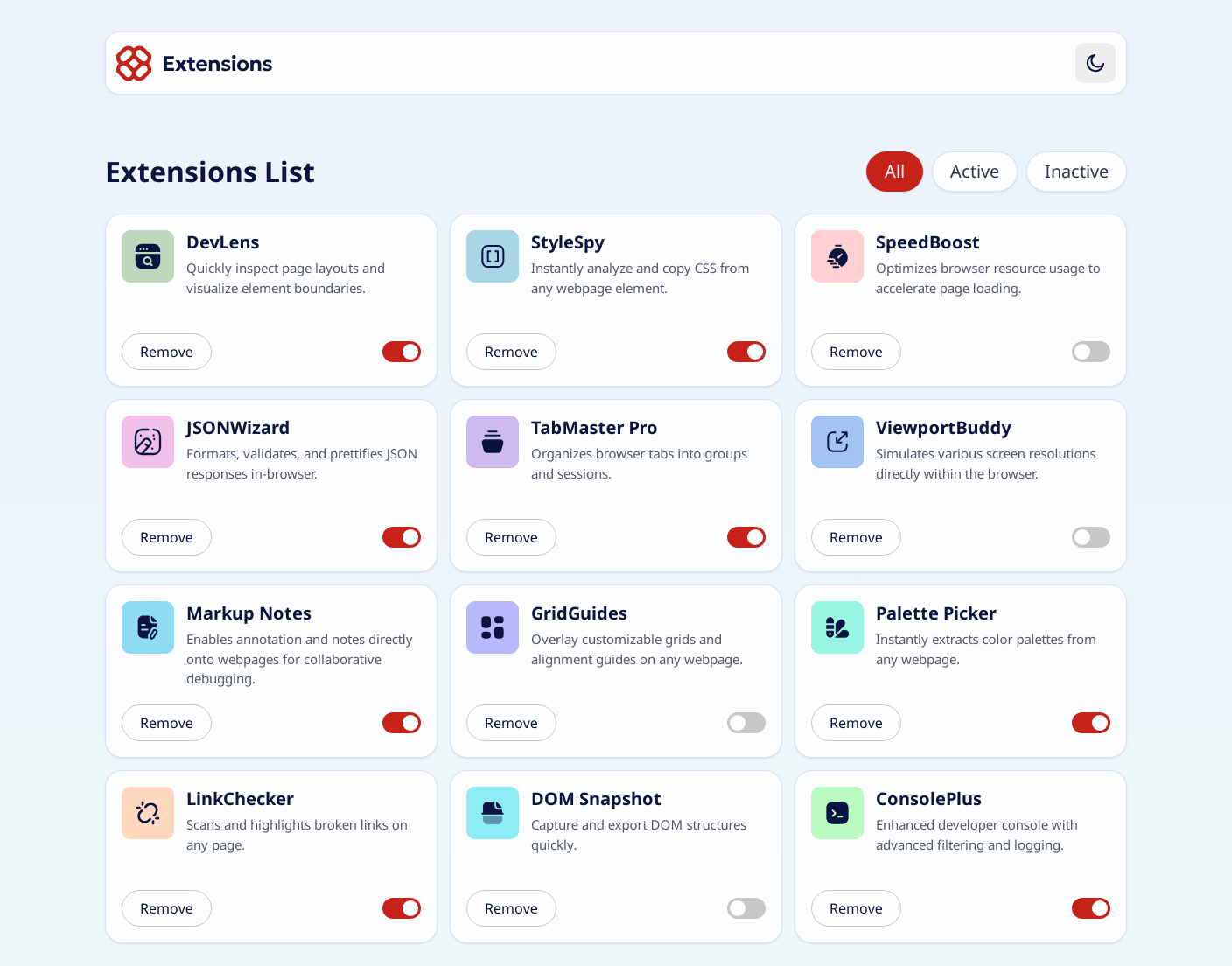The width and height of the screenshot is (1232, 966).
Task: Click the Palette Picker extension icon
Action: 836,627
